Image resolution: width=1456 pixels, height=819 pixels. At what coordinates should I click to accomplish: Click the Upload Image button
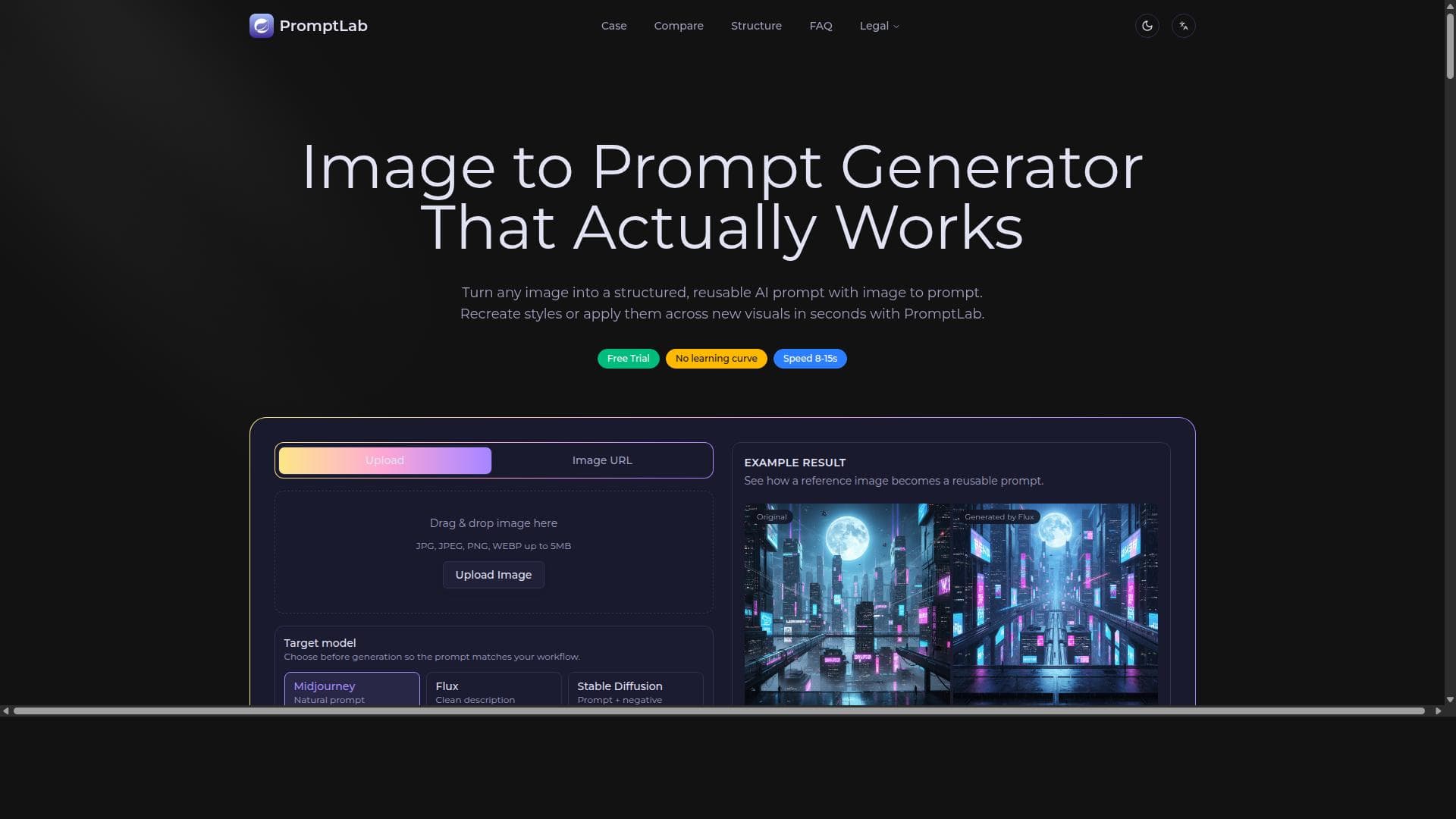coord(494,575)
